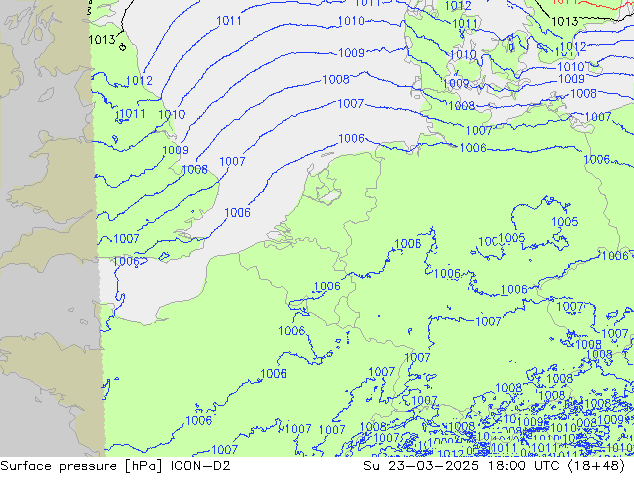634x490 pixels.
Task: Click the "Surface pressure [hPa]" caption text
Action: [x=81, y=466]
